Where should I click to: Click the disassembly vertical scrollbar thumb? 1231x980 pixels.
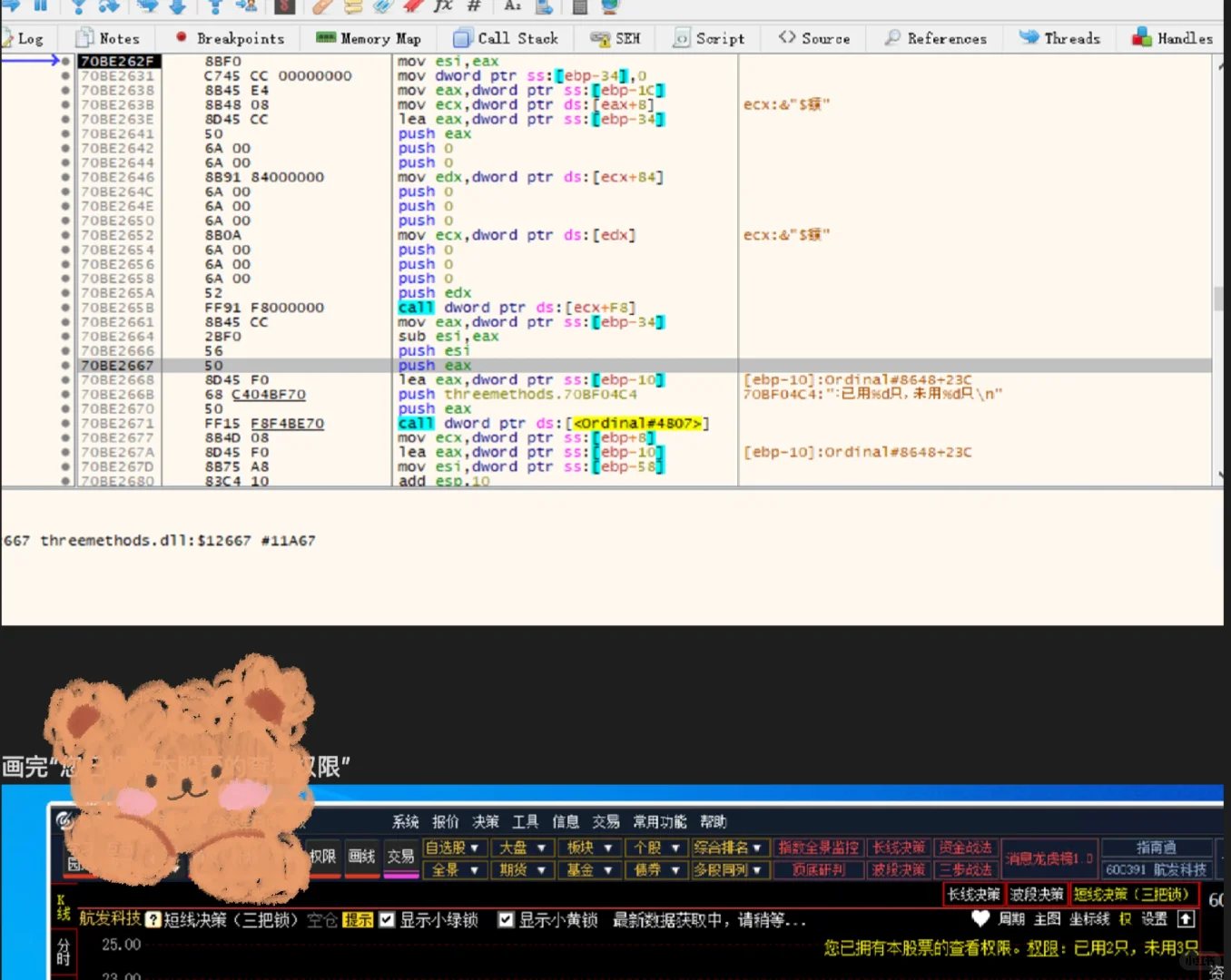click(x=1218, y=299)
